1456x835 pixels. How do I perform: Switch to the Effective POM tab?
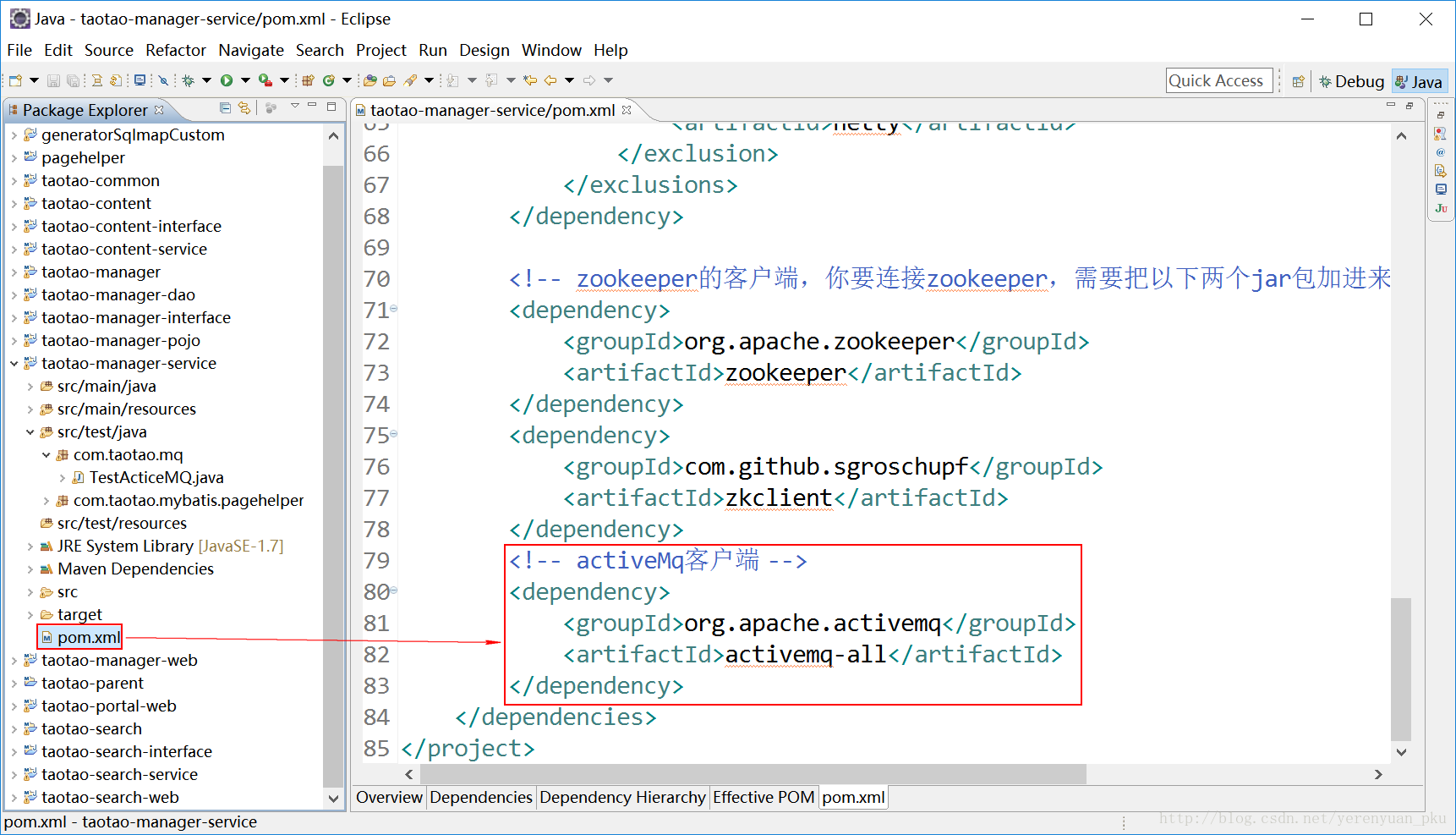[764, 797]
